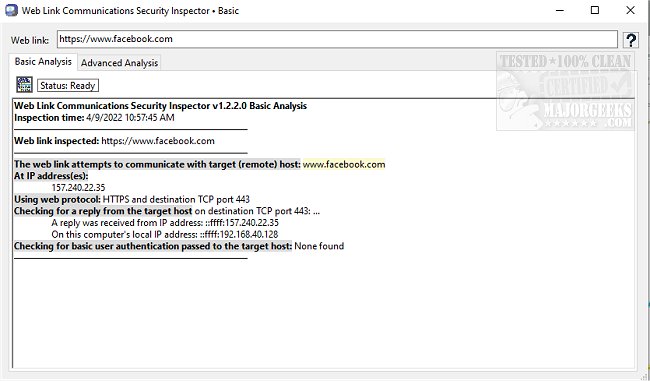Click the analysis start icon beside Status
The image size is (650, 381).
pyautogui.click(x=24, y=85)
